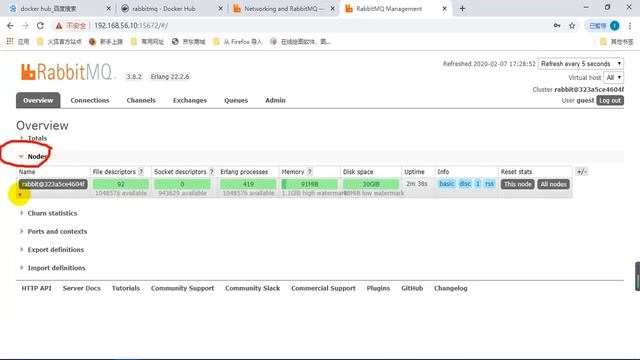Click the basic info tag

pyautogui.click(x=447, y=184)
